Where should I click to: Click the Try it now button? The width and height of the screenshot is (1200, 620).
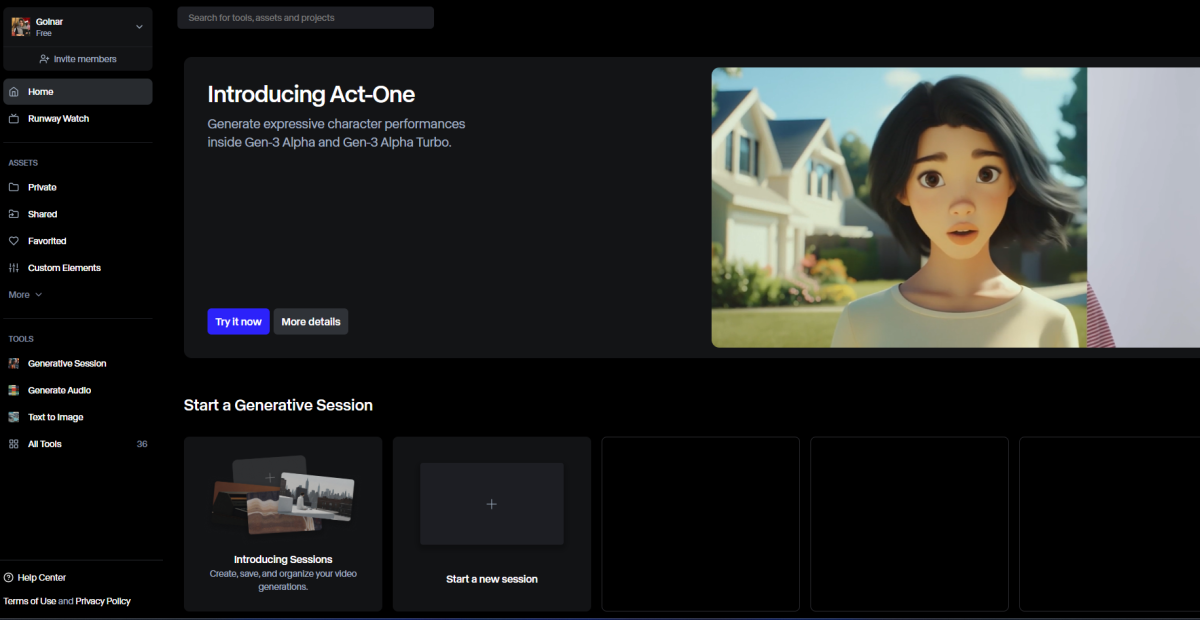tap(238, 322)
